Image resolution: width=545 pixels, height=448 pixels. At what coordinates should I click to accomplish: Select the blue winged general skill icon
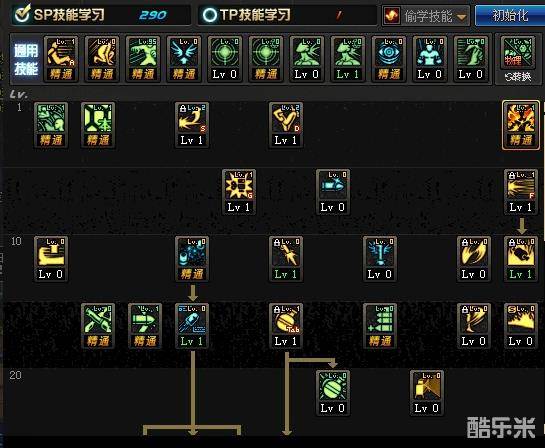[184, 59]
